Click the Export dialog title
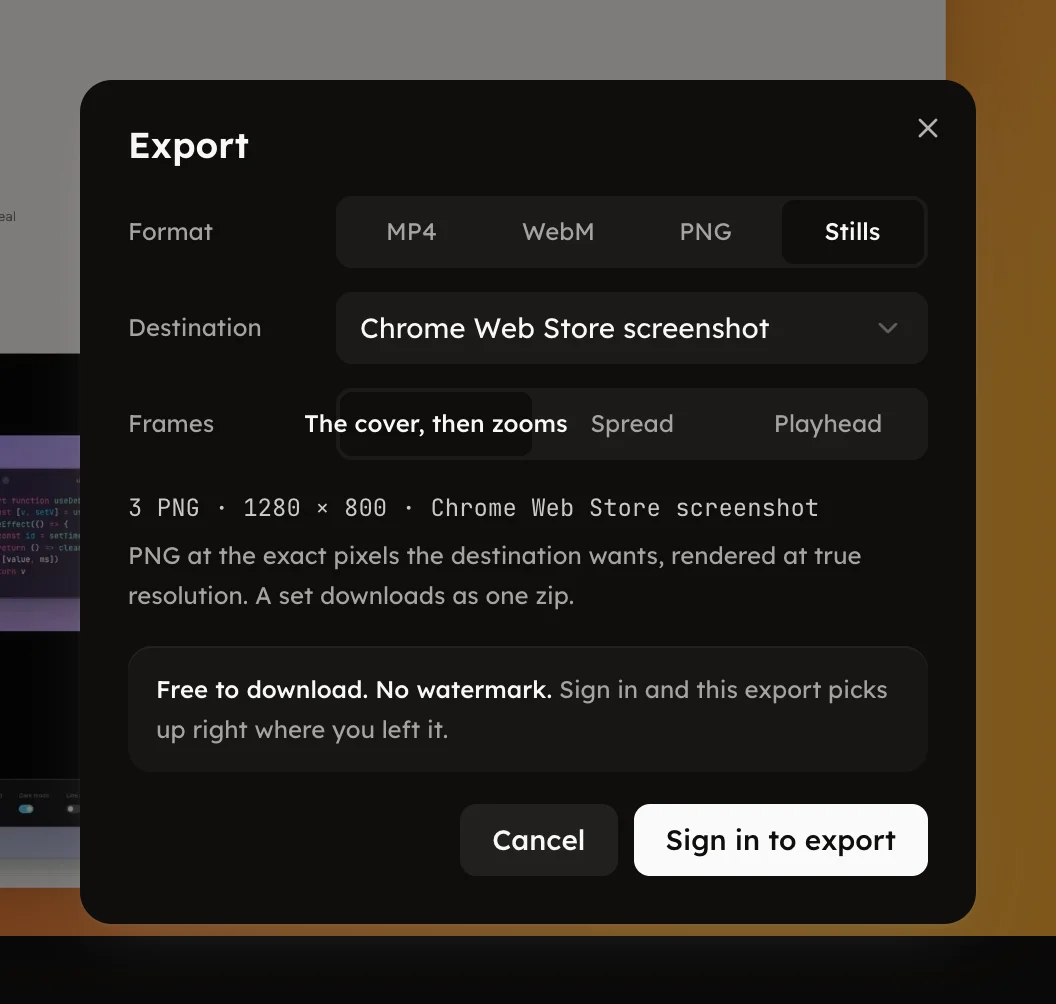 pos(189,146)
